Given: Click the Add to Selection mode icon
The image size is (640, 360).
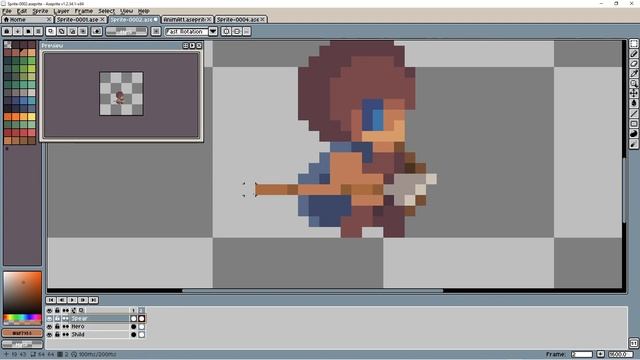Looking at the screenshot, I should click(x=62, y=31).
